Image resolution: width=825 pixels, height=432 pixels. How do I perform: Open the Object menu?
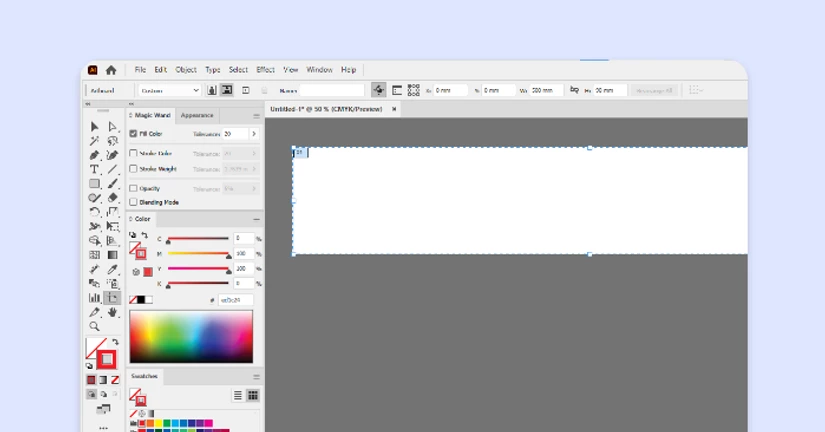coord(186,69)
